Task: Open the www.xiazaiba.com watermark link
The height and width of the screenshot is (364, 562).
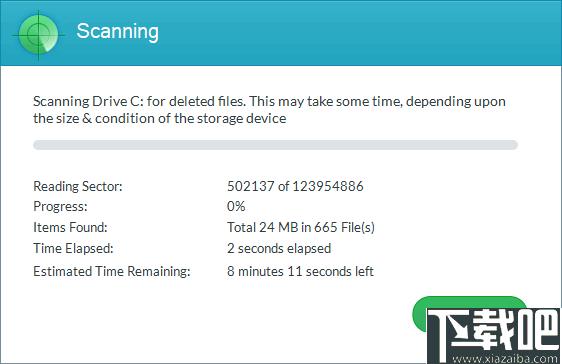Action: (505, 358)
